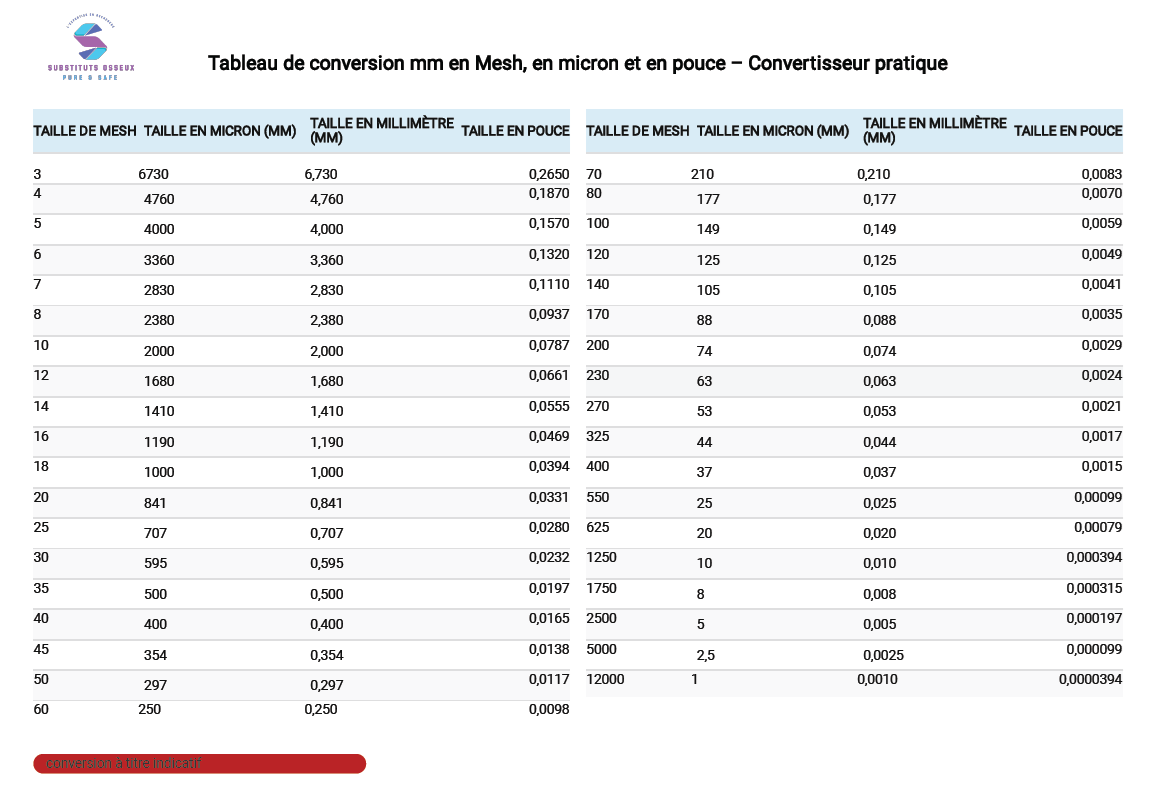
Task: Click the red 'conversion à titre indicatif' banner
Action: [199, 764]
